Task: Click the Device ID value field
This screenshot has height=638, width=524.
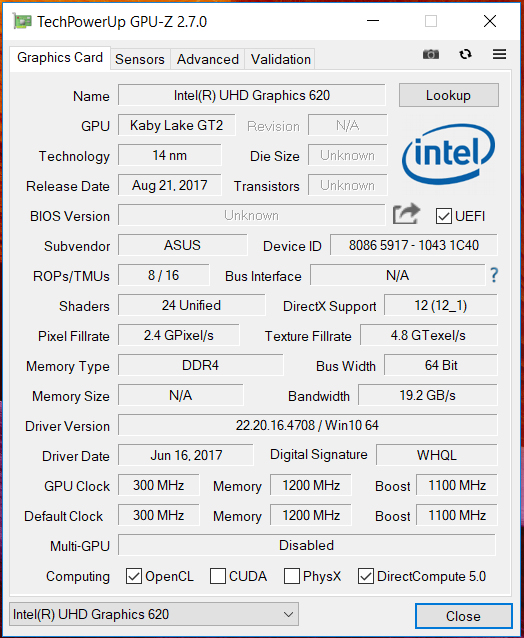Action: pos(414,245)
